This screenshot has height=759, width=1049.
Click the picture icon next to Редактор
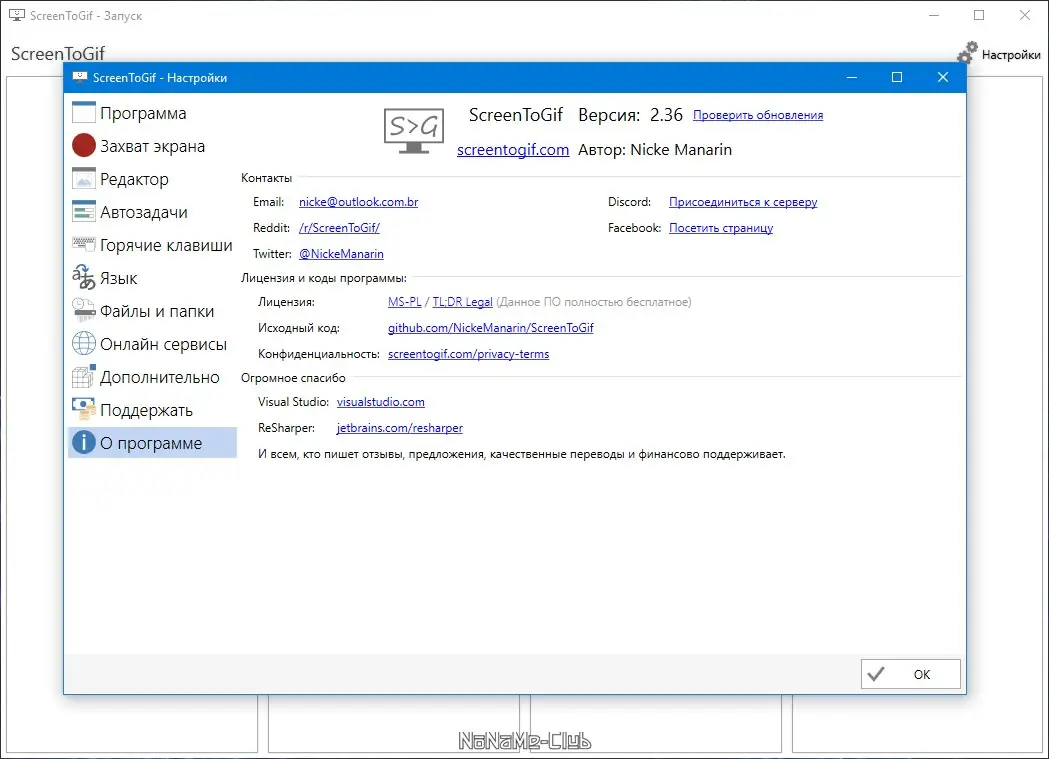pyautogui.click(x=84, y=179)
